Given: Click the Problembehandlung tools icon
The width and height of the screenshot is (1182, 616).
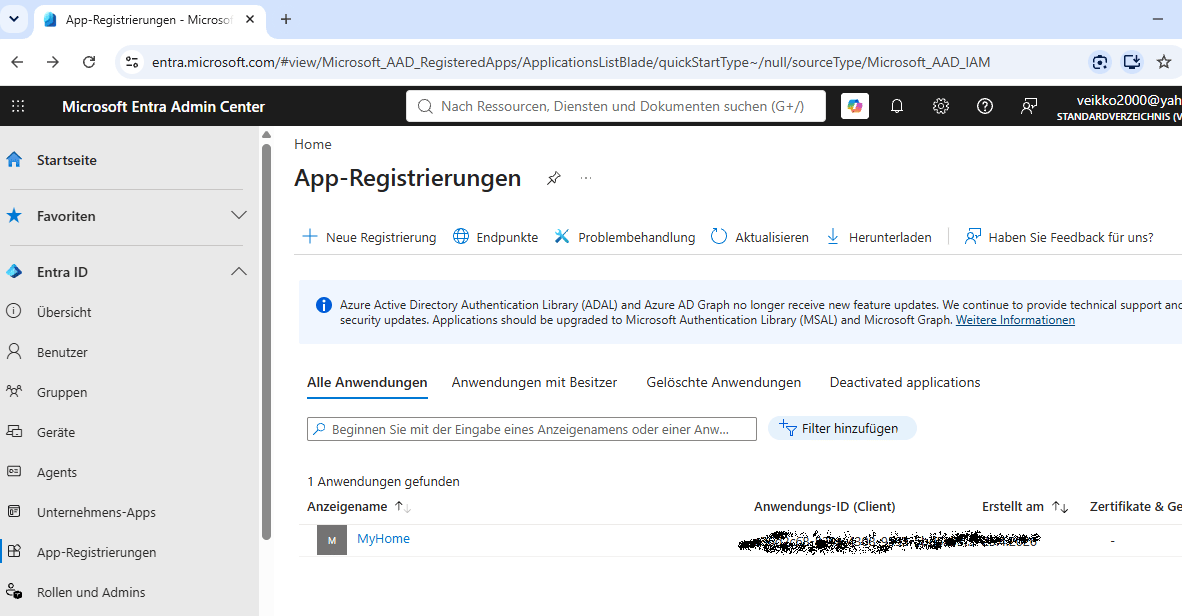Looking at the screenshot, I should point(562,237).
